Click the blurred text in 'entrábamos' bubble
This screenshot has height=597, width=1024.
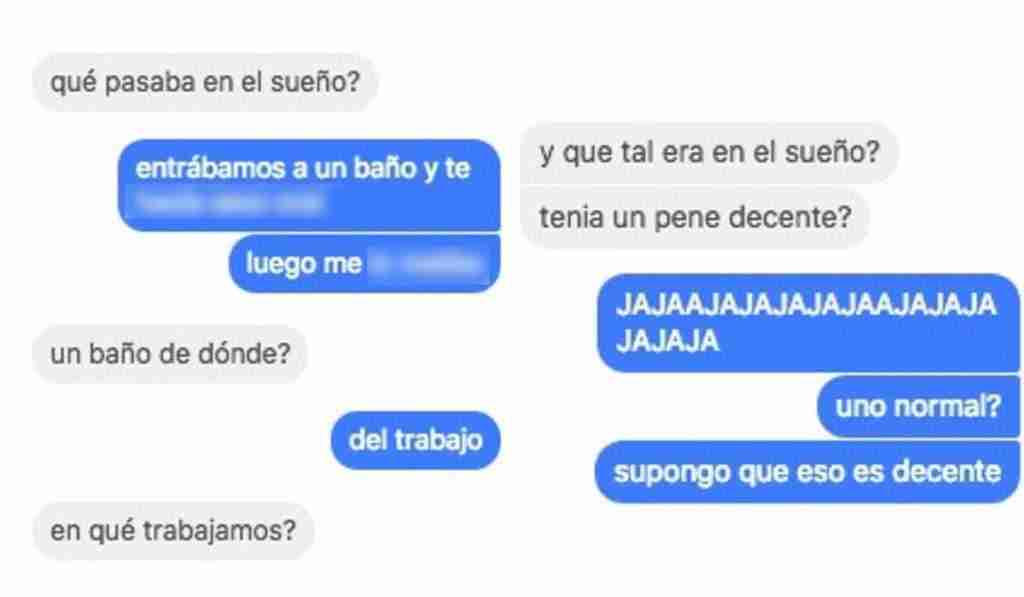pyautogui.click(x=228, y=202)
